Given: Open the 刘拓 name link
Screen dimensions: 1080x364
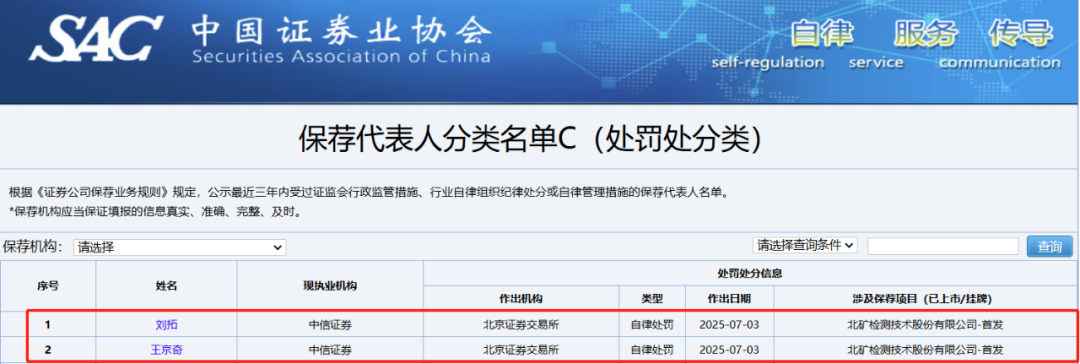Looking at the screenshot, I should tap(167, 324).
